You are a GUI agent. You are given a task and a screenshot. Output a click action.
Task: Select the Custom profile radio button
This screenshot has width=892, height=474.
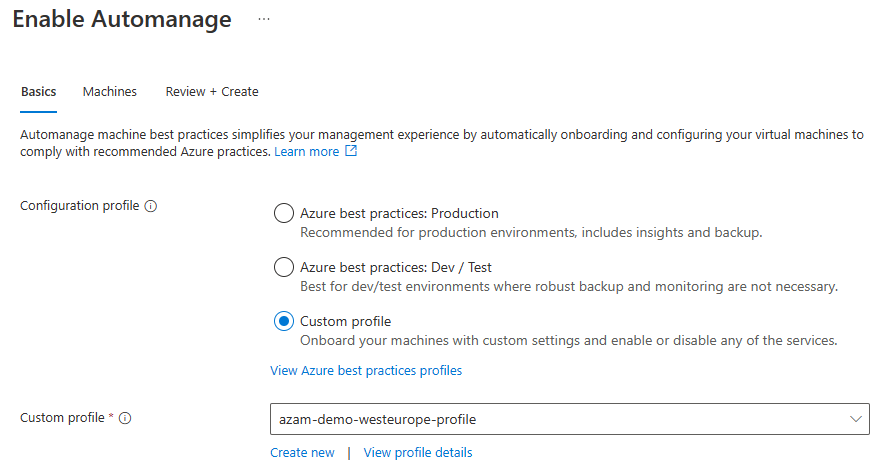(283, 321)
